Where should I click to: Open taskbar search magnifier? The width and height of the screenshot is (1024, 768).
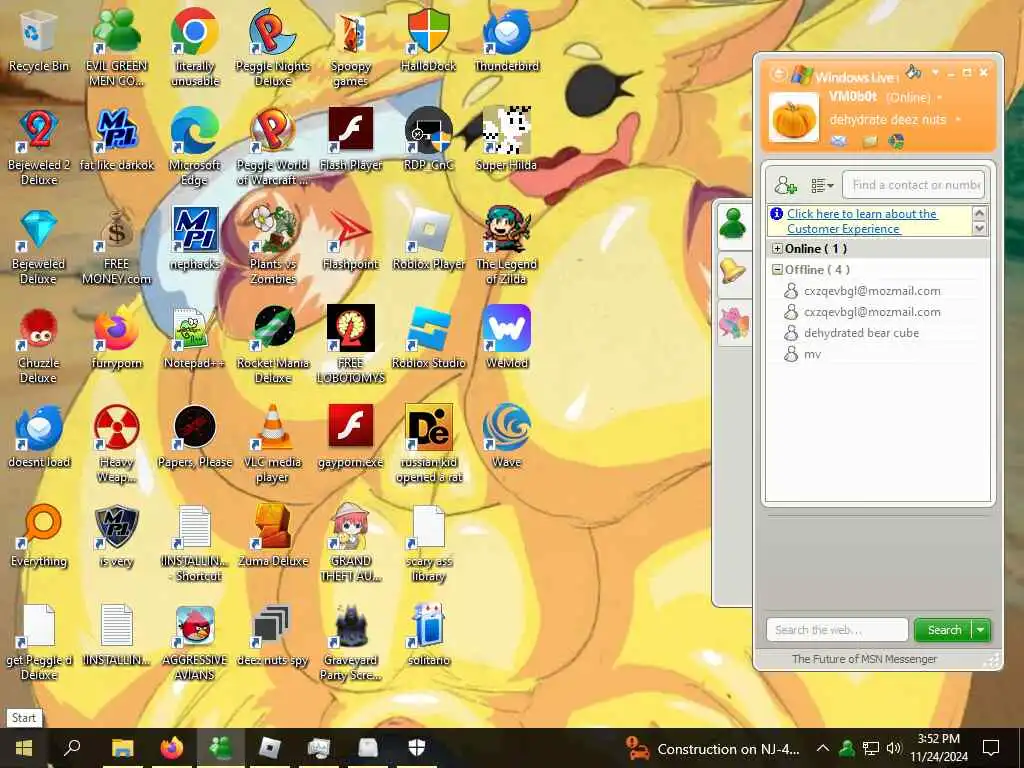[72, 748]
